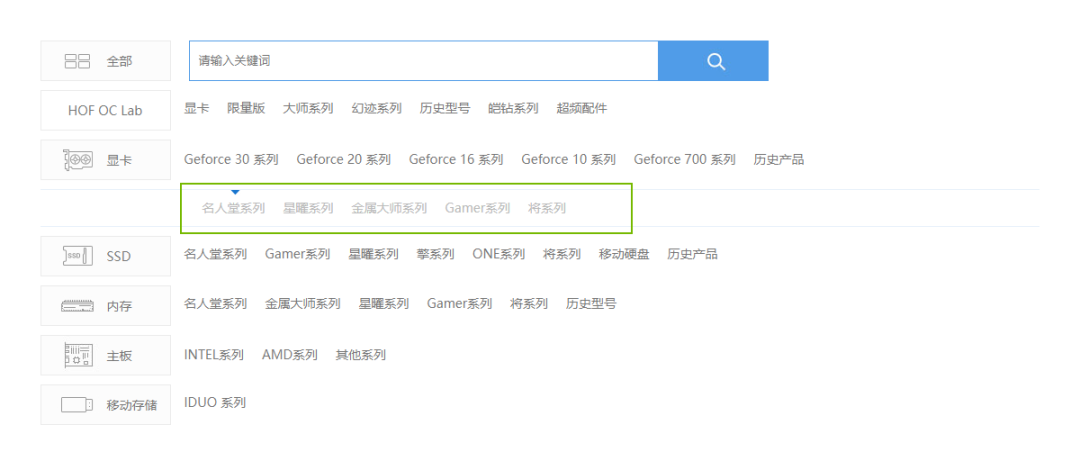Image resolution: width=1080 pixels, height=461 pixels.
Task: Click the memory stick icon beside 内存
Action: point(77,306)
